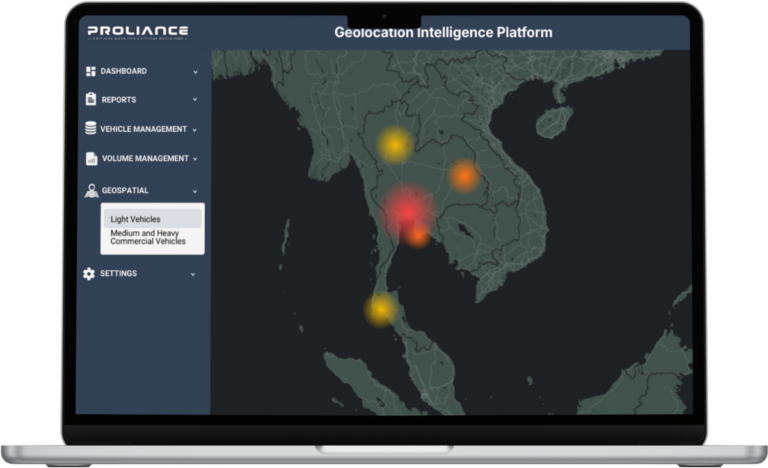Screen dimensions: 768x468
Task: Click the Geolocation Intelligence Platform title
Action: 443,32
